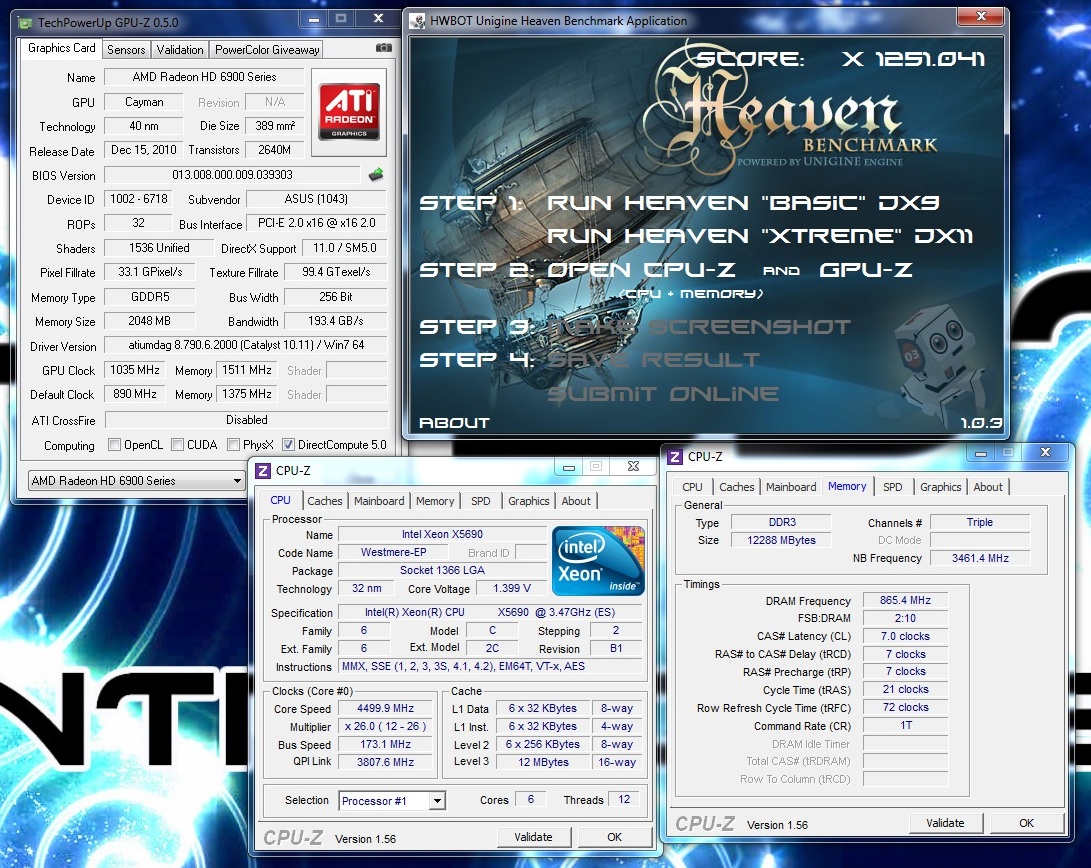
Task: Toggle the DirectCompute 5.0 checkbox
Action: [x=288, y=444]
